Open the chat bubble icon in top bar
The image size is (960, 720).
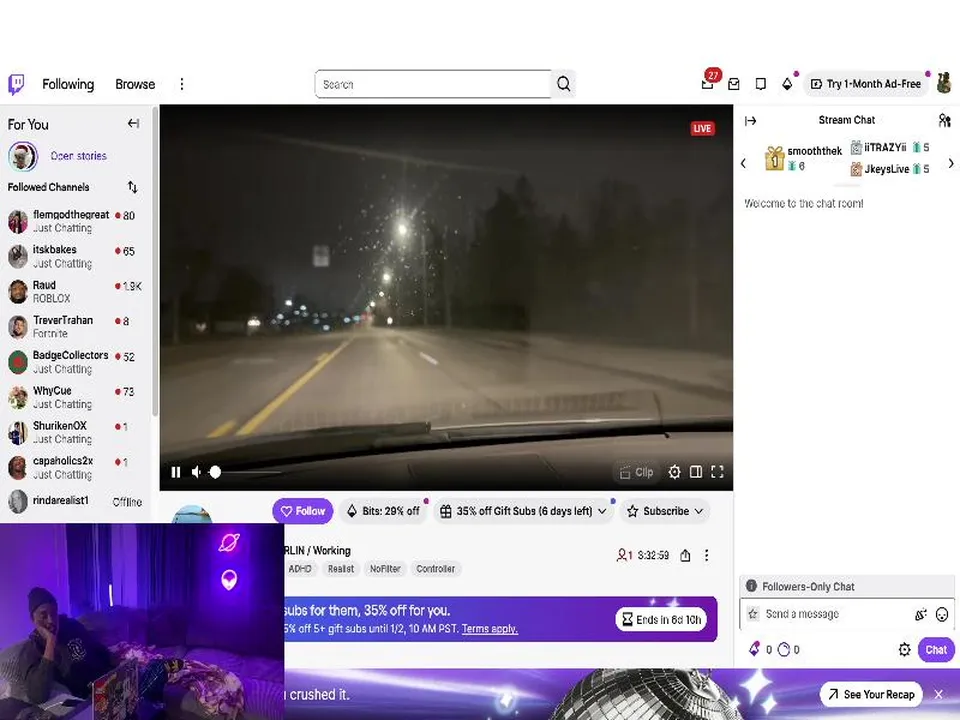[x=760, y=84]
